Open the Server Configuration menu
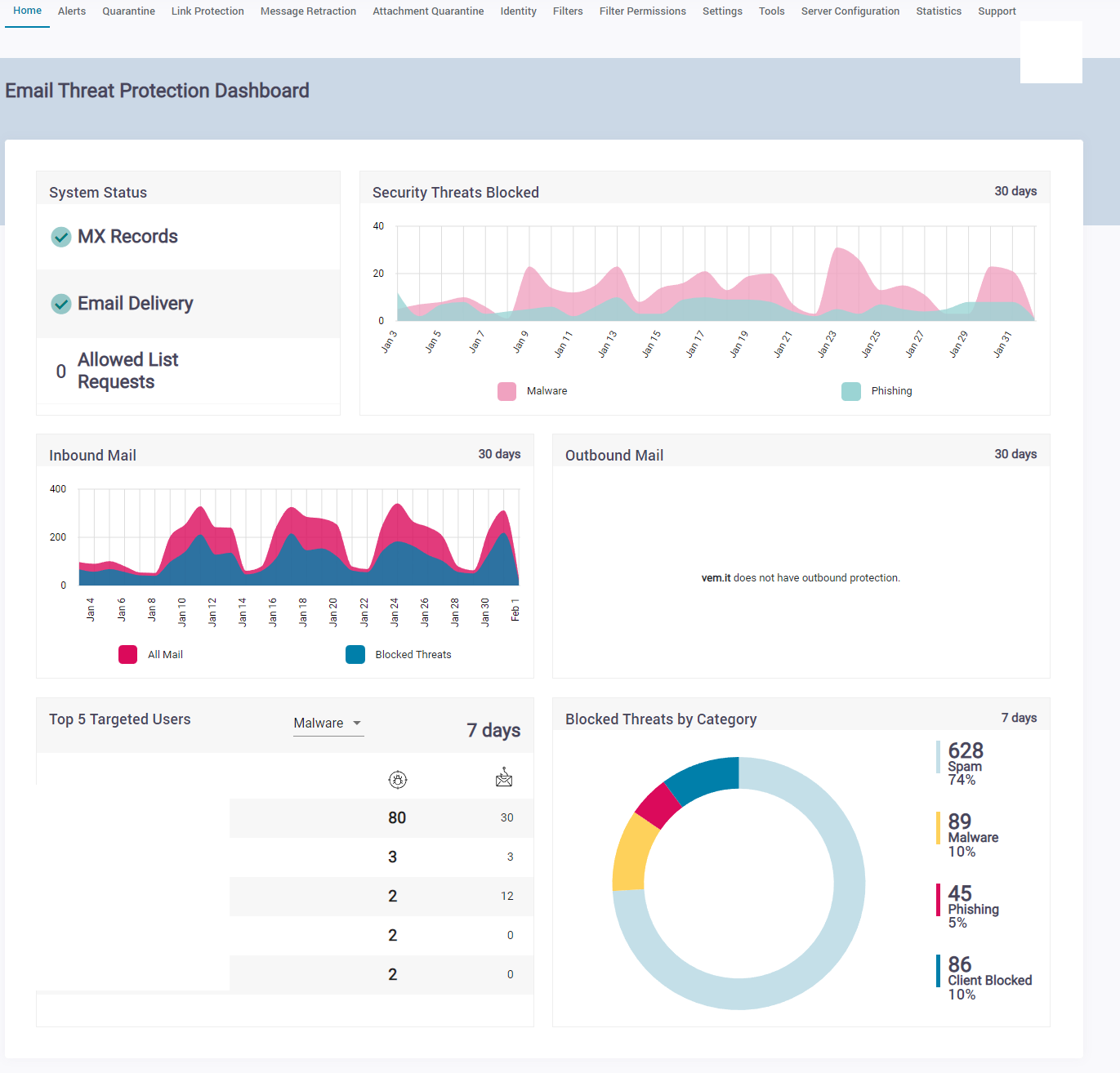The image size is (1120, 1073). 850,11
